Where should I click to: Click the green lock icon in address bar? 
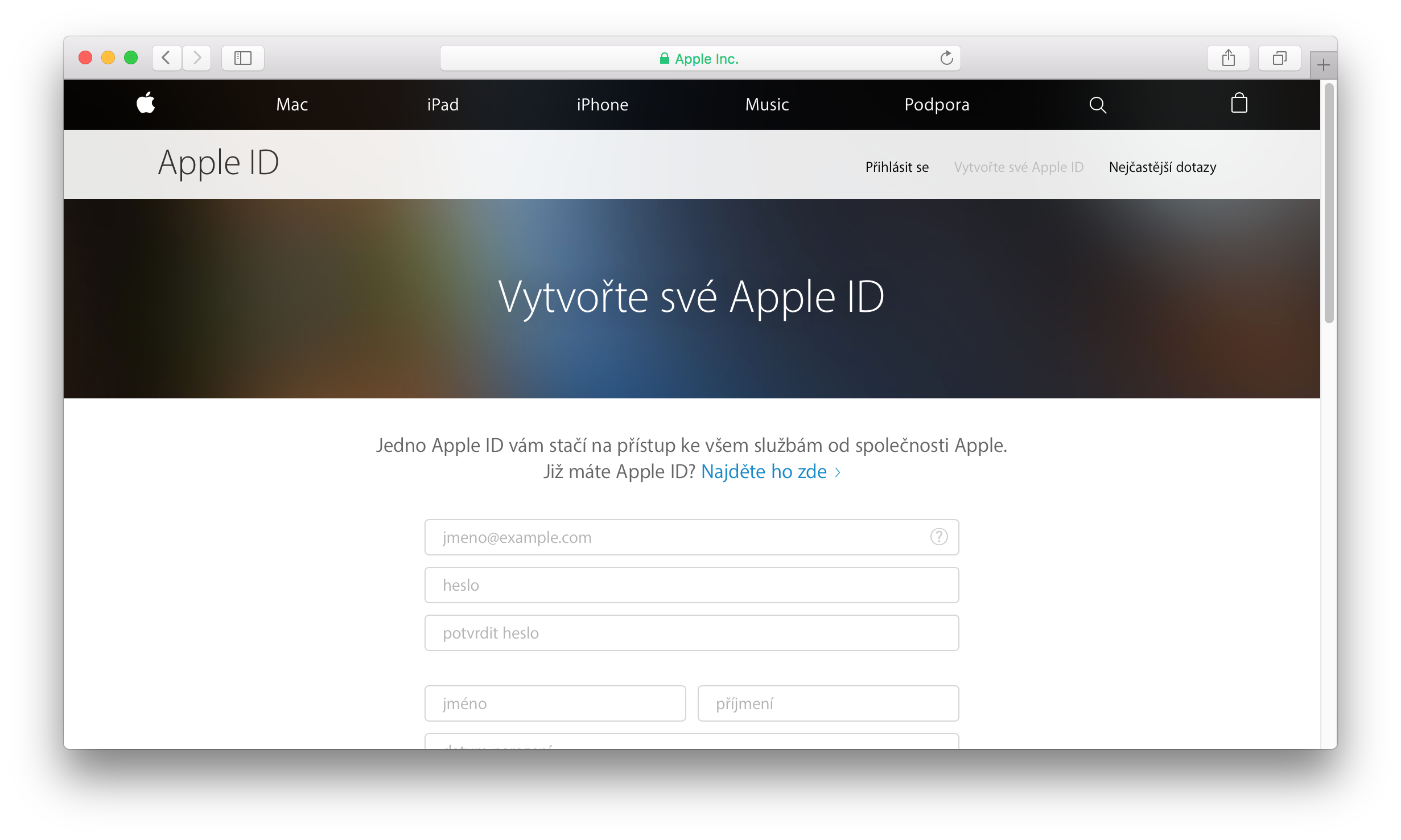[x=664, y=58]
